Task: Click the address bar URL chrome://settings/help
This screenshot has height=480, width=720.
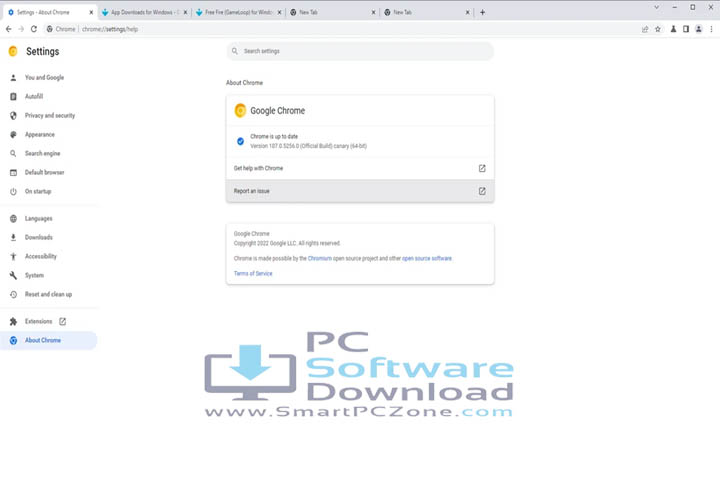Action: click(110, 29)
